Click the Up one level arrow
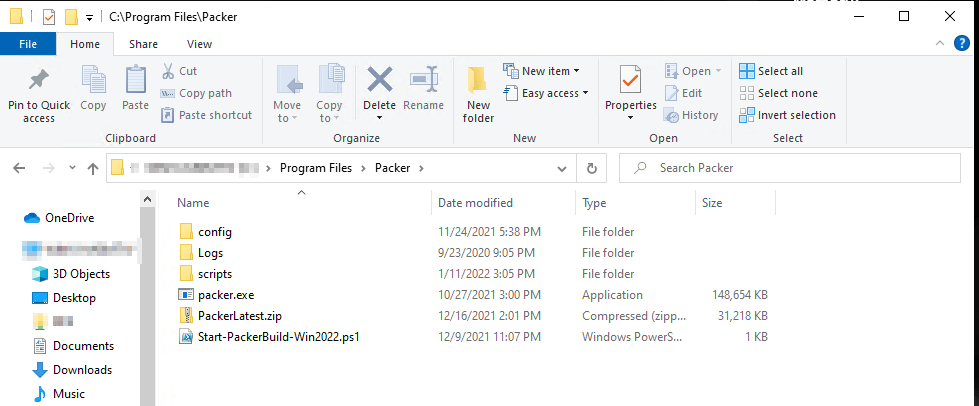This screenshot has width=979, height=406. pos(93,168)
